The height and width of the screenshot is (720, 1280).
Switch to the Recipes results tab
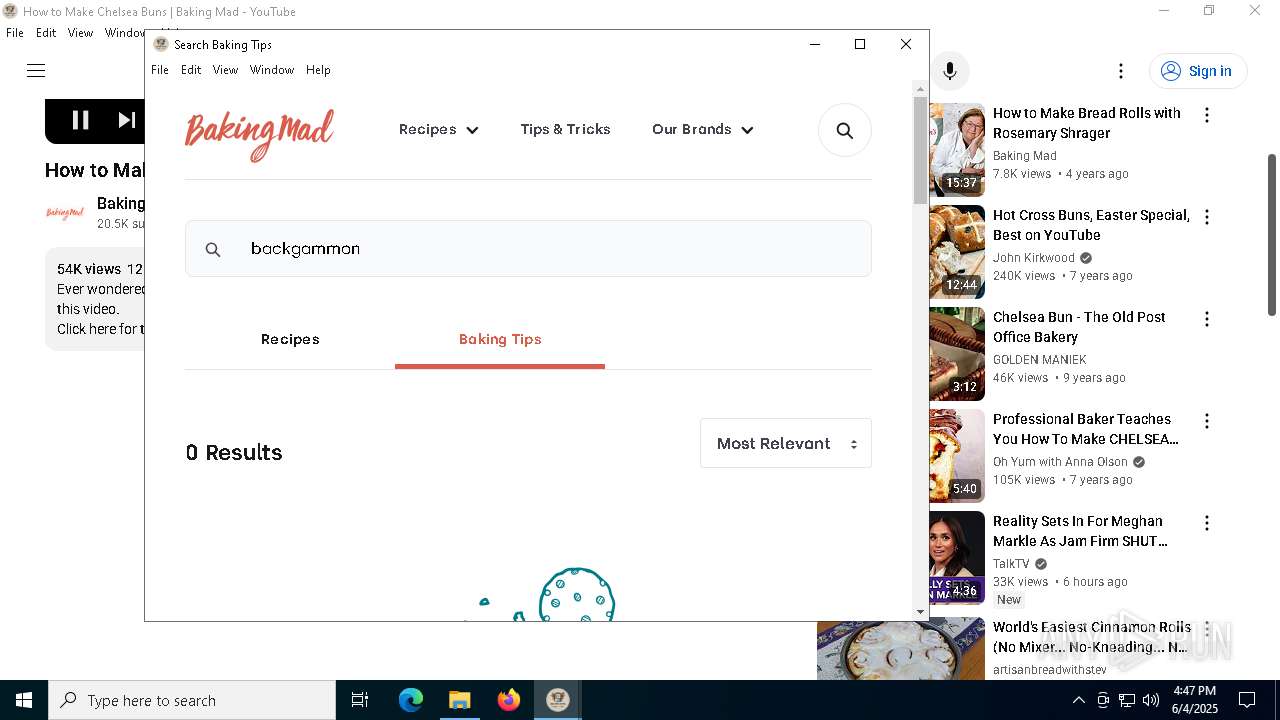pos(290,340)
